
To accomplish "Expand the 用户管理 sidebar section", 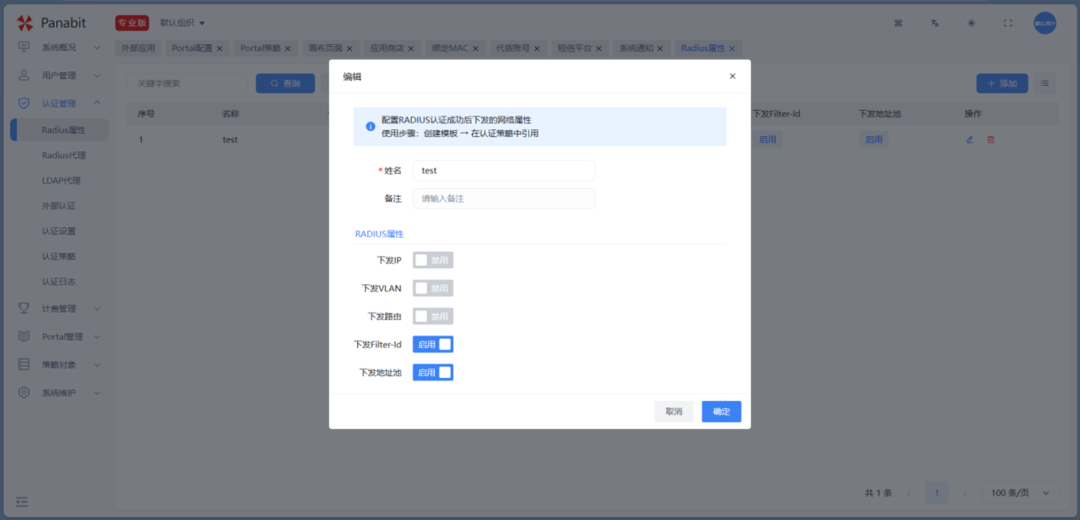I will click(x=97, y=76).
